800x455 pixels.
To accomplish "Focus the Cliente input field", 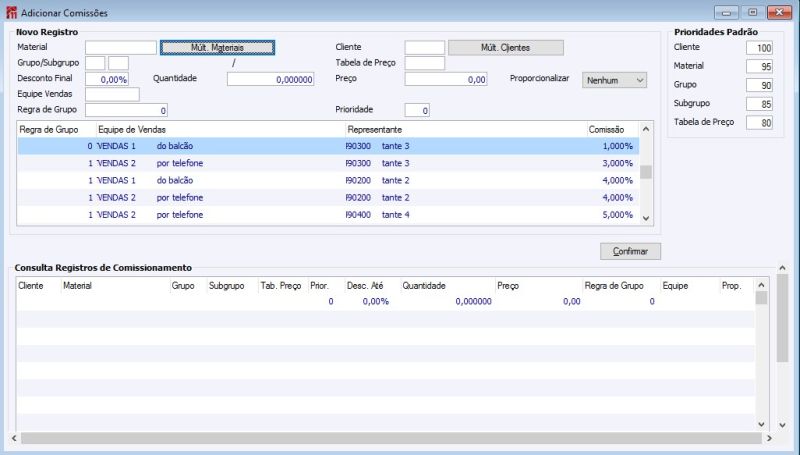I will click(424, 47).
